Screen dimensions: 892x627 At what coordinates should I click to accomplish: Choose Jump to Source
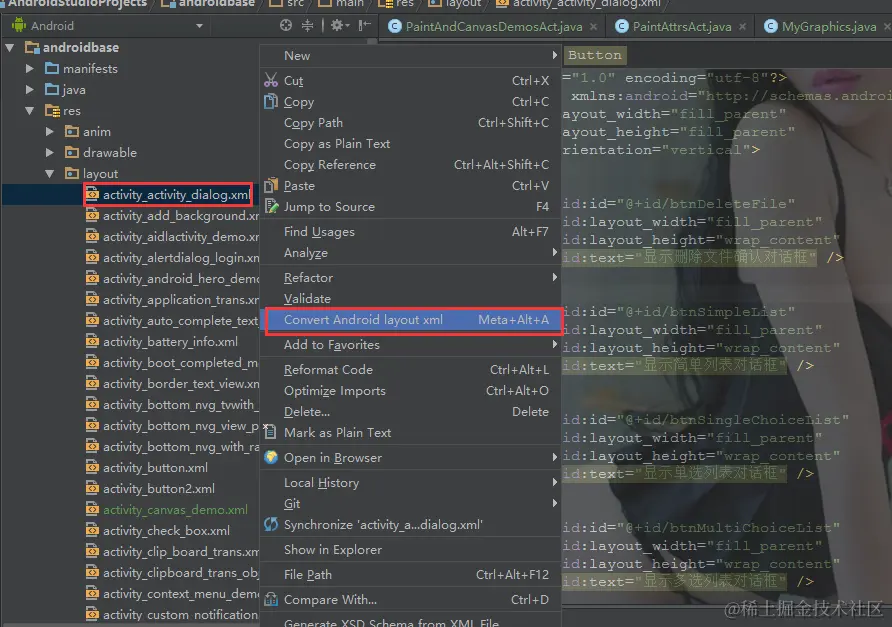[411, 207]
